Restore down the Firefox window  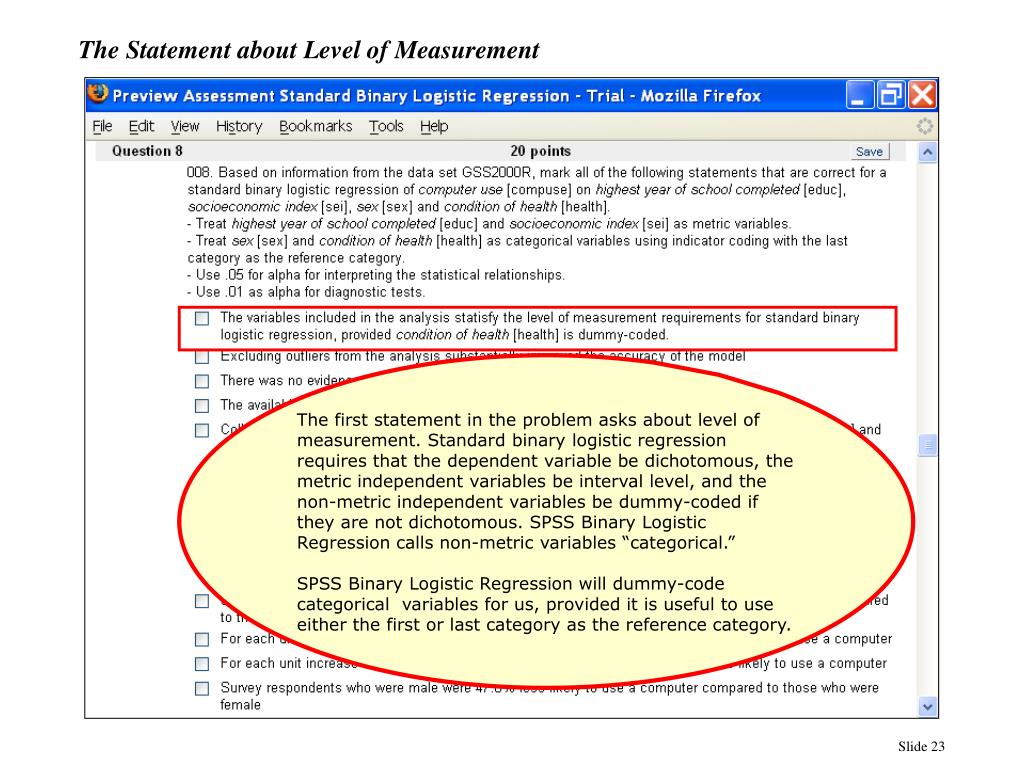click(891, 95)
